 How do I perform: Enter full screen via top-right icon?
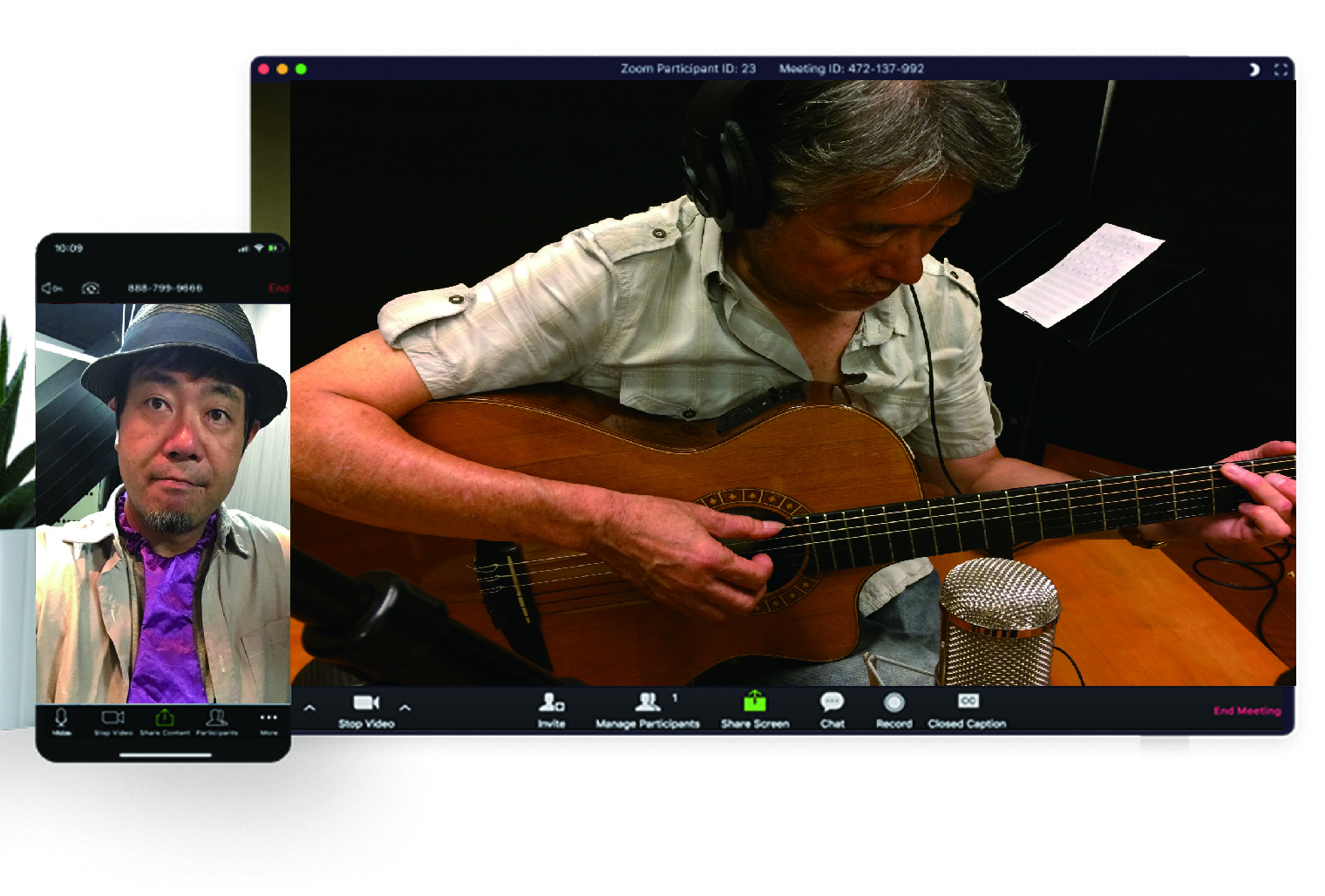[x=1281, y=69]
